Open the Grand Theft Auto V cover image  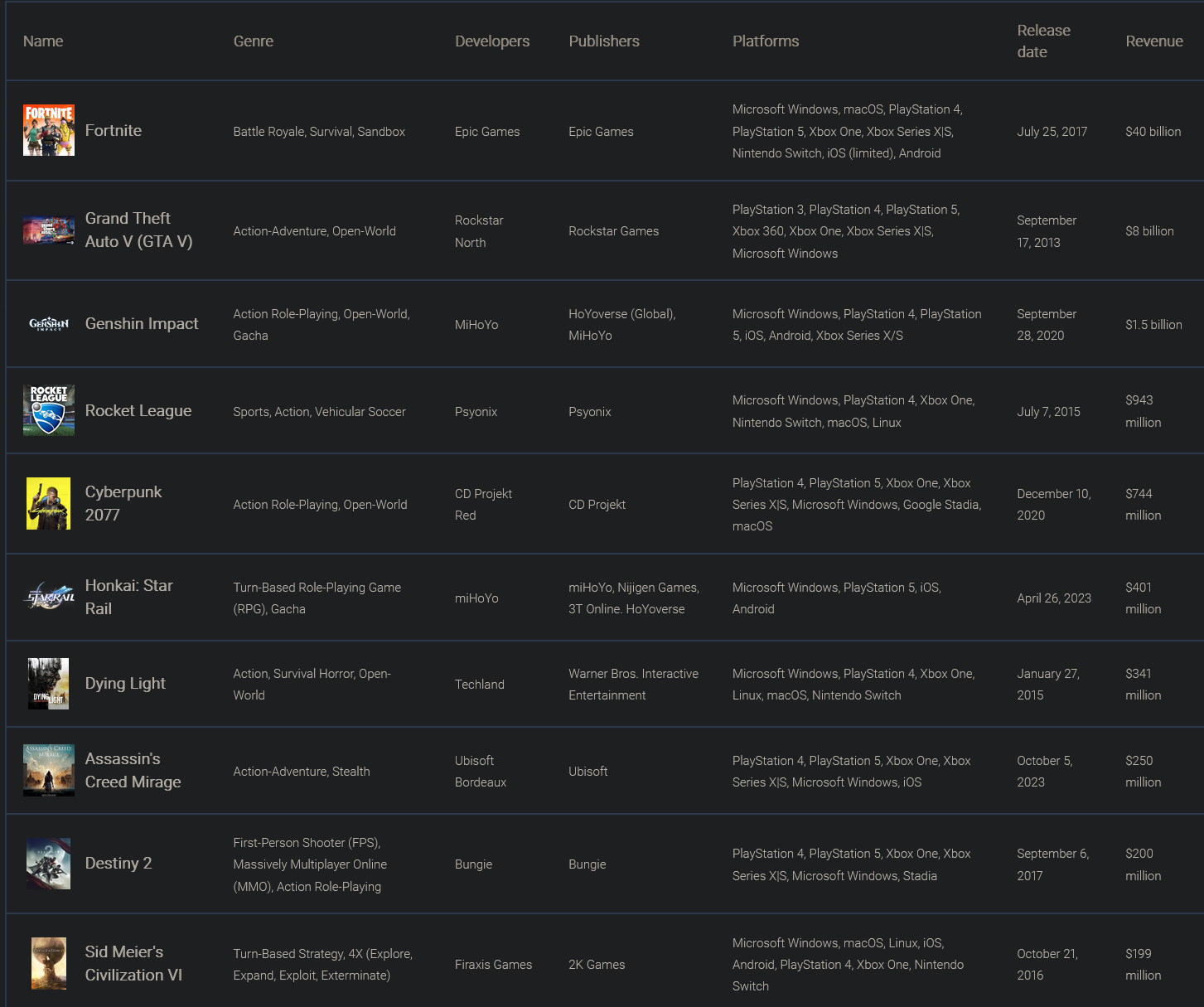coord(49,230)
